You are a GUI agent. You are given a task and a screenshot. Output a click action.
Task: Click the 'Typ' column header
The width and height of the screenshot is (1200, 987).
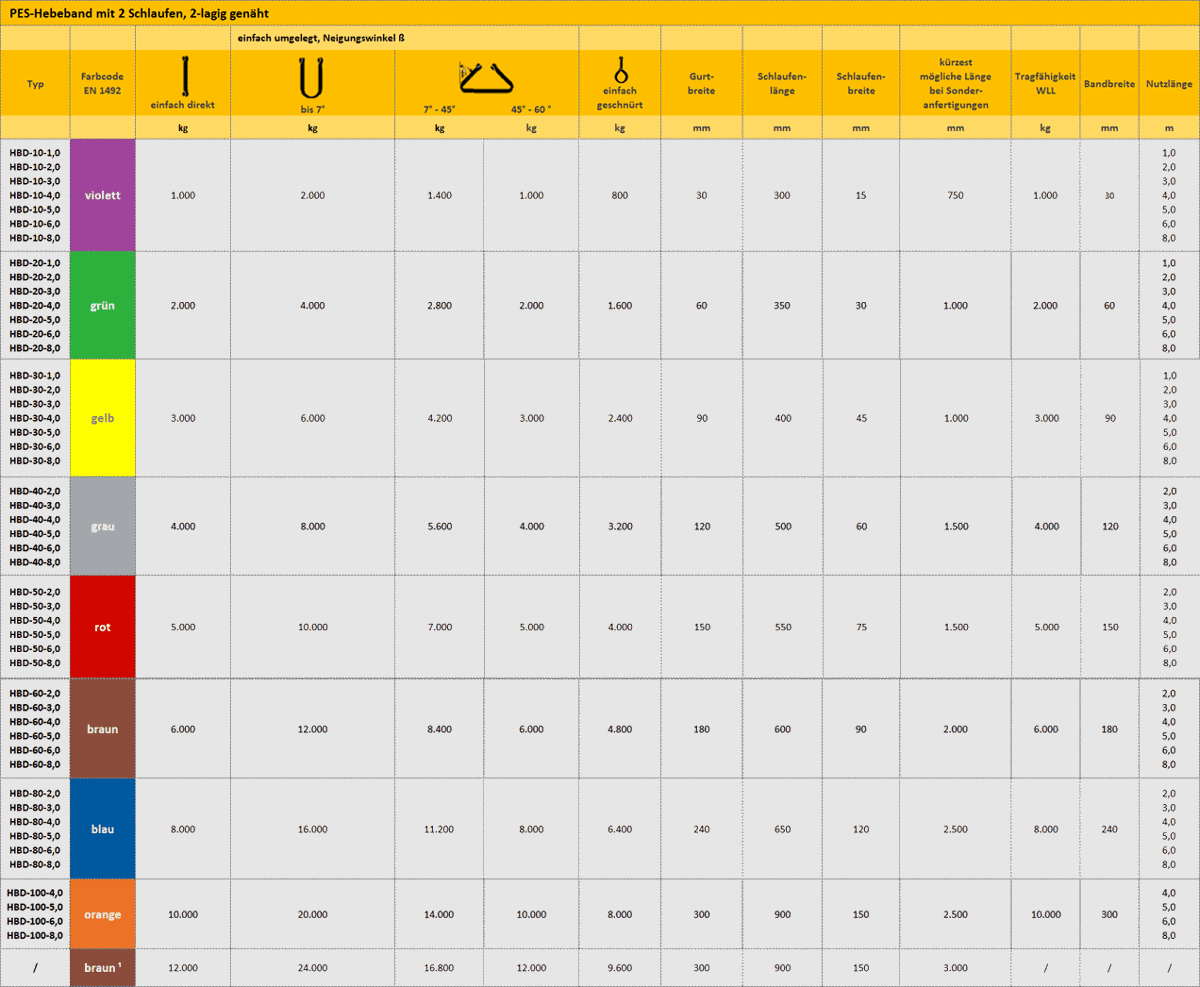(x=35, y=84)
